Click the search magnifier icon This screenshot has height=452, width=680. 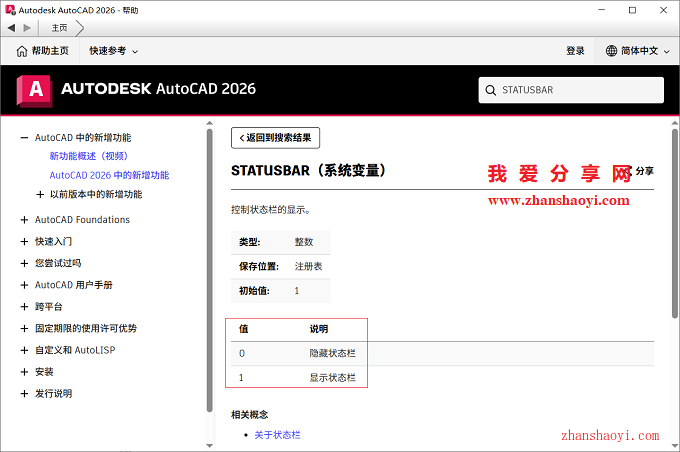pos(490,90)
